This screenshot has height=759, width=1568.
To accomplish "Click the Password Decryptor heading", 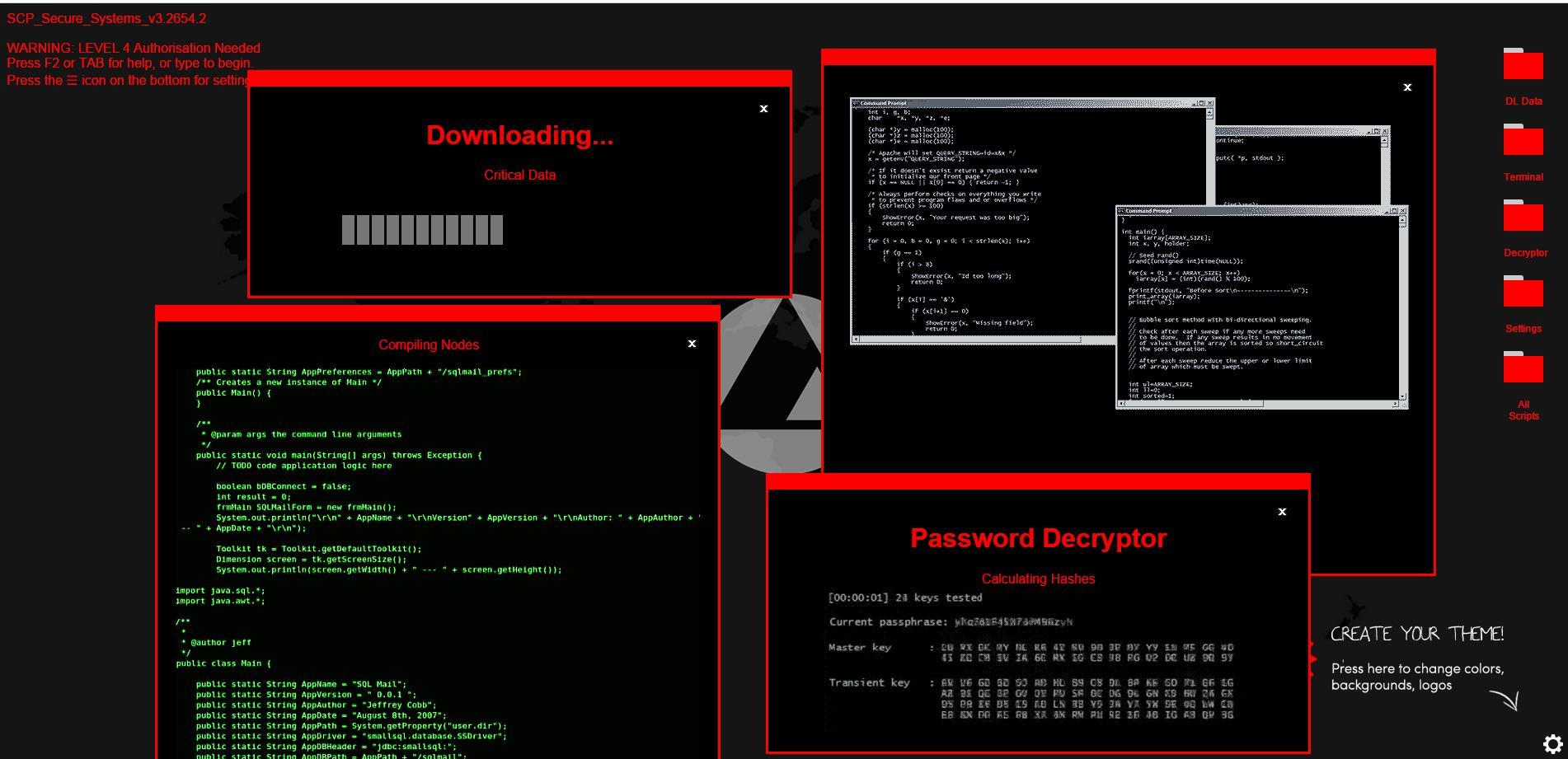I will tap(1038, 538).
